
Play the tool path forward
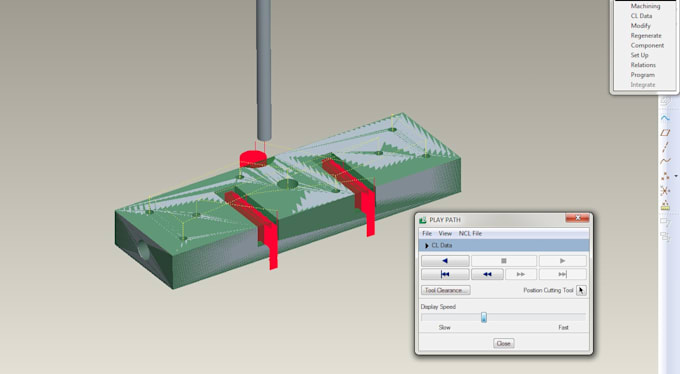pos(562,261)
